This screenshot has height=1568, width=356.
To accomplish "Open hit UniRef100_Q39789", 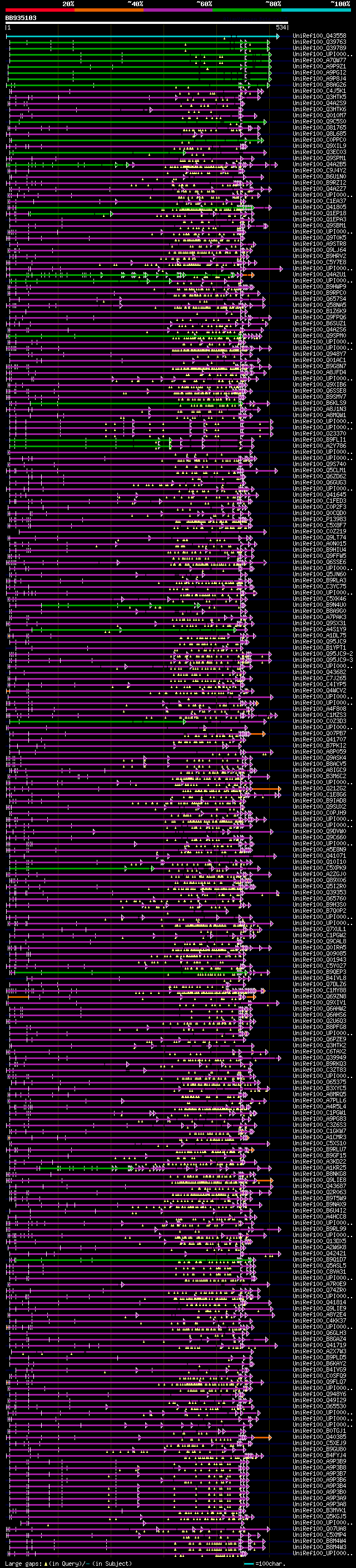I will point(319,48).
